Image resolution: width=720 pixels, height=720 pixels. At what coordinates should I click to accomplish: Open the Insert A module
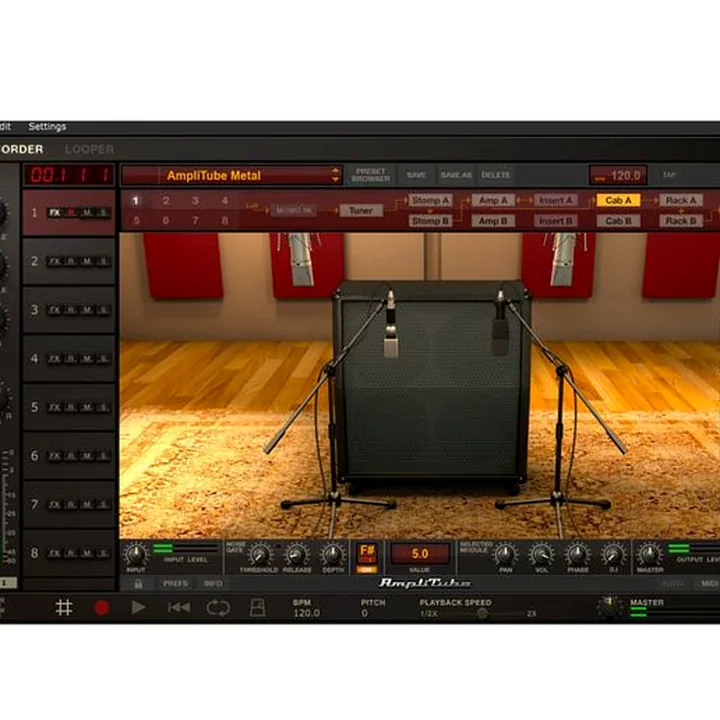556,201
